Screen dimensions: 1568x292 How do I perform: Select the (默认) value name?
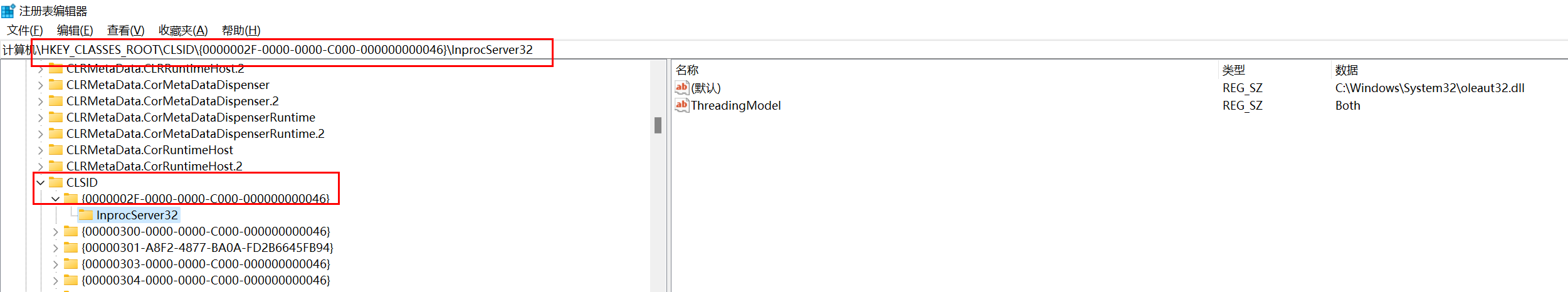[706, 88]
